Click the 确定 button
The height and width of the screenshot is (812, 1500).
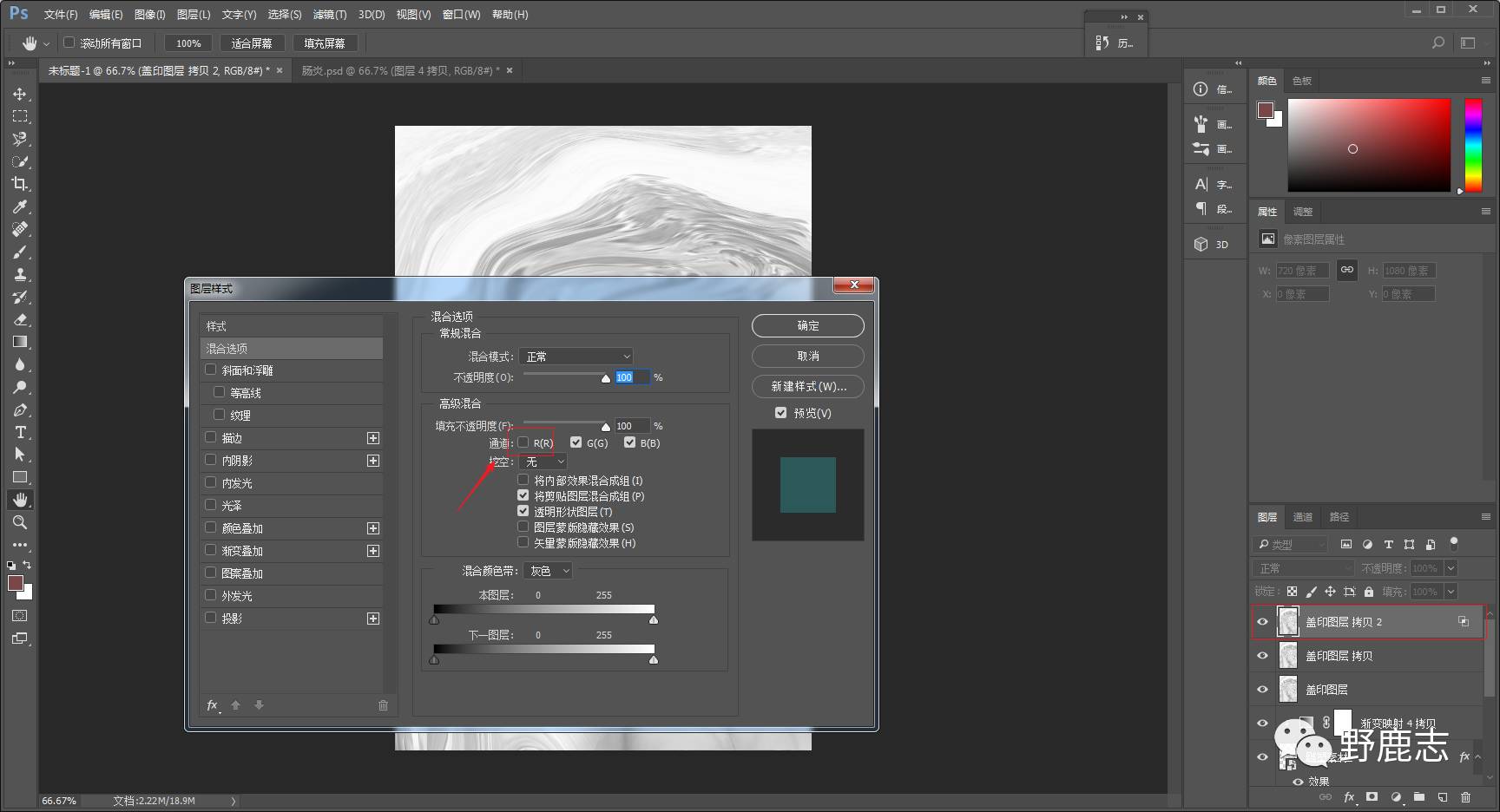(x=807, y=325)
